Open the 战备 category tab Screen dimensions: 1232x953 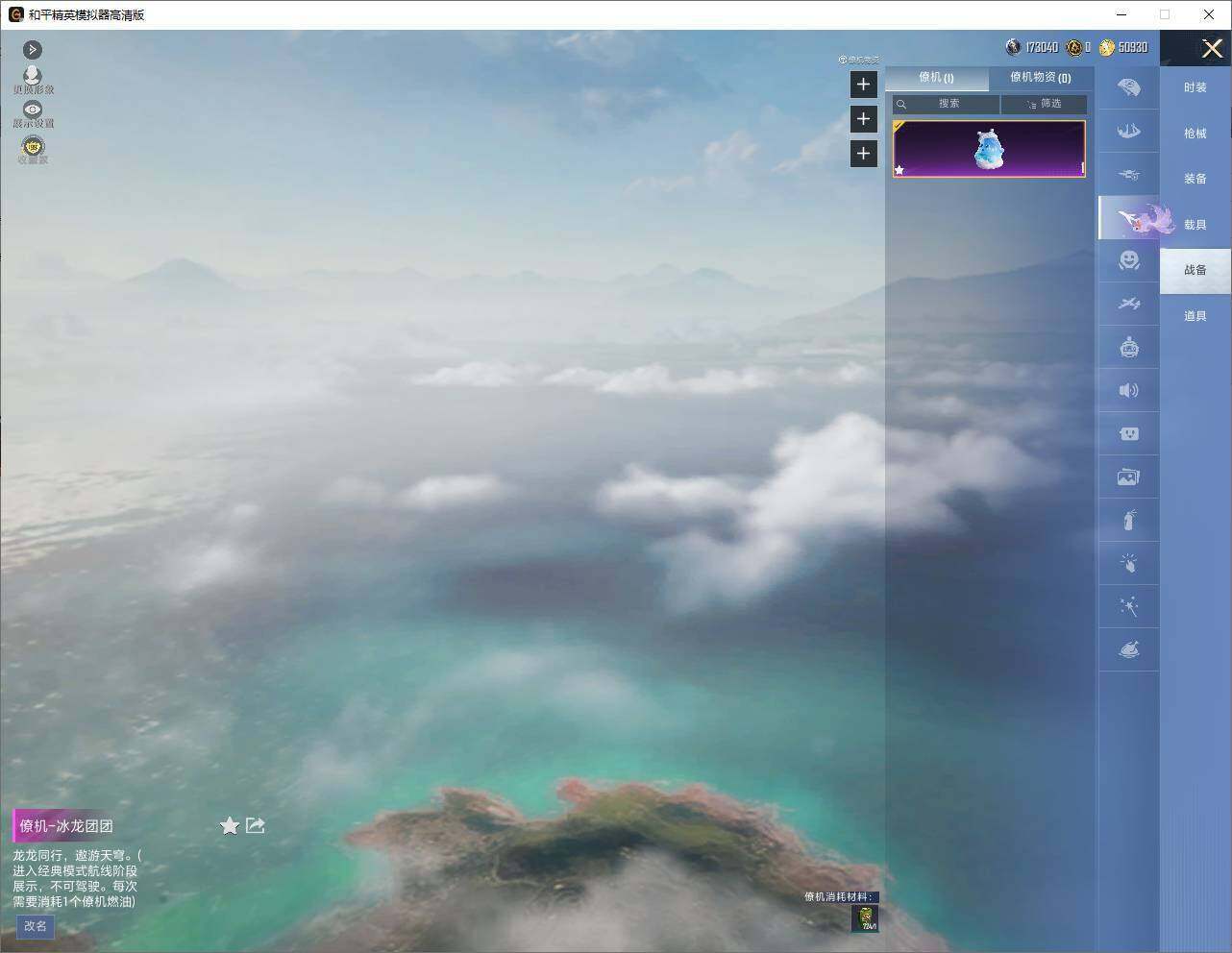point(1195,270)
